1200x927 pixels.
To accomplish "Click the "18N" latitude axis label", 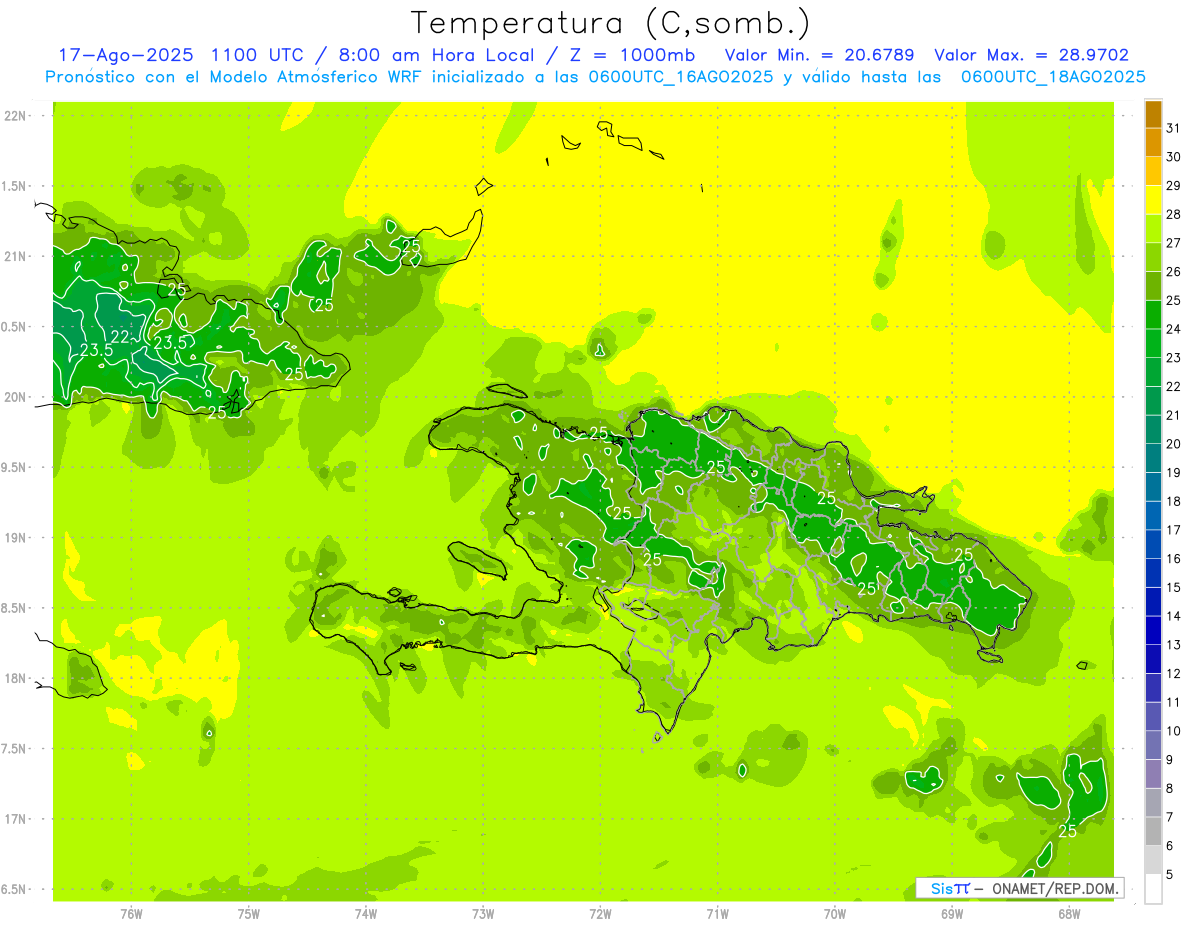I will tap(16, 678).
